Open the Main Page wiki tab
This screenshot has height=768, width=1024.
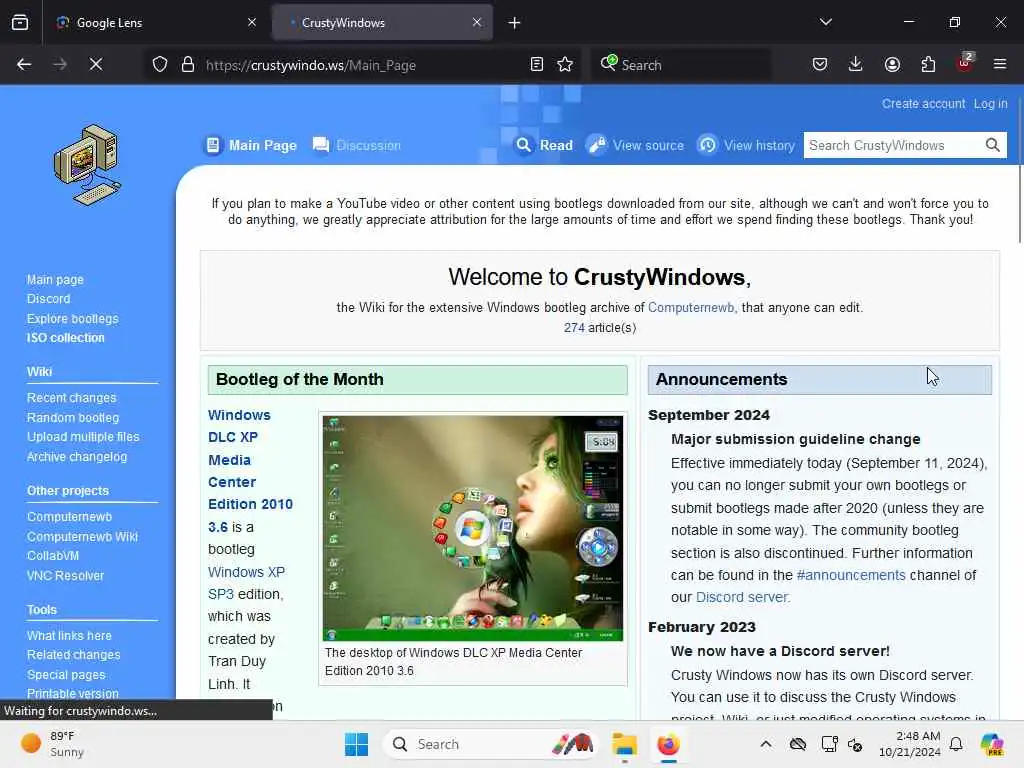tap(252, 145)
